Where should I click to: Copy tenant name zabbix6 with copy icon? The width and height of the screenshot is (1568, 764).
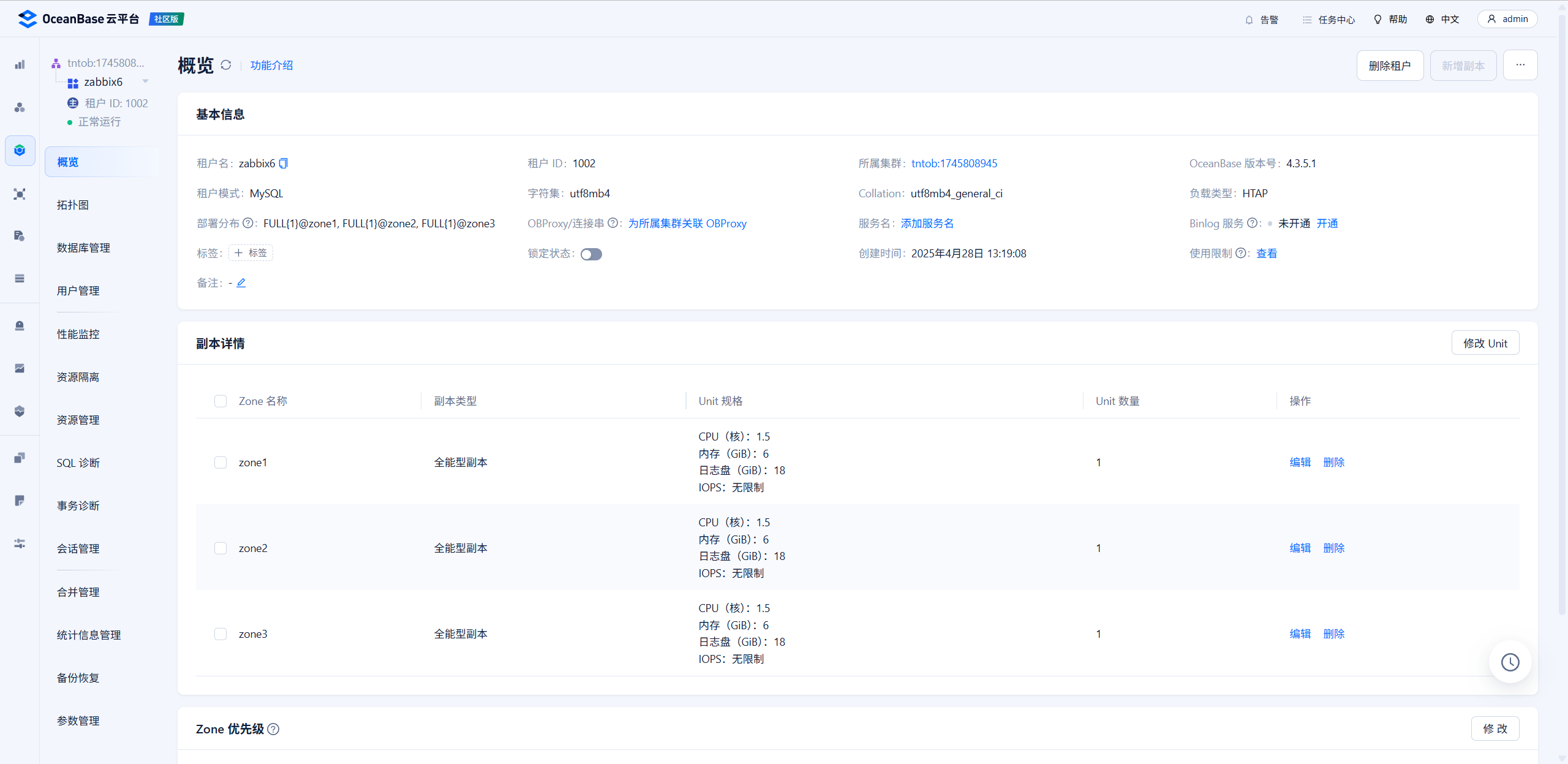(x=284, y=164)
